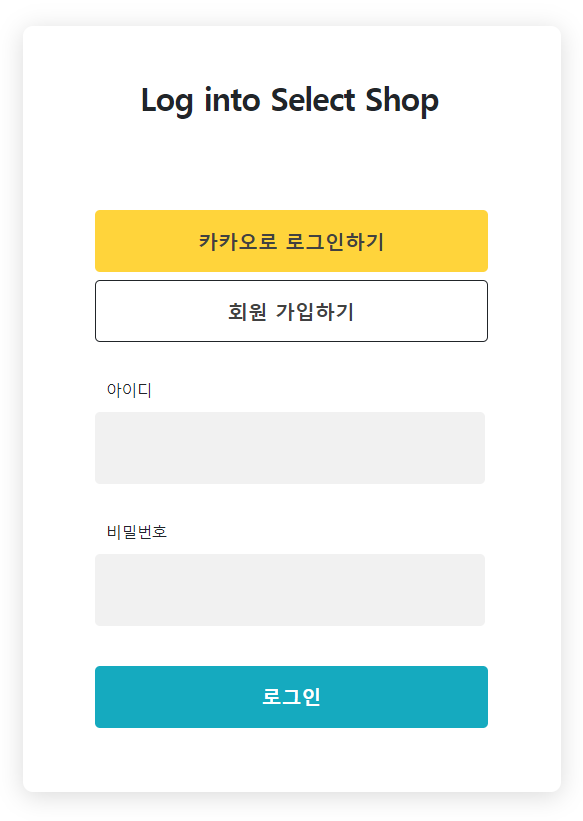Activate the gray ID text box
Viewport: 583px width, 821px height.
(290, 447)
